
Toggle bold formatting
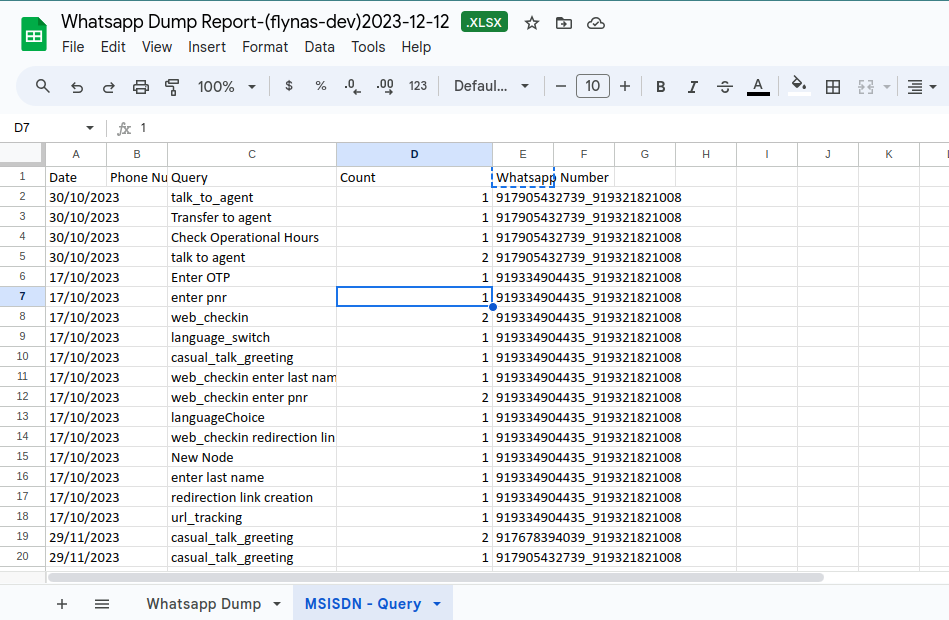click(x=660, y=87)
